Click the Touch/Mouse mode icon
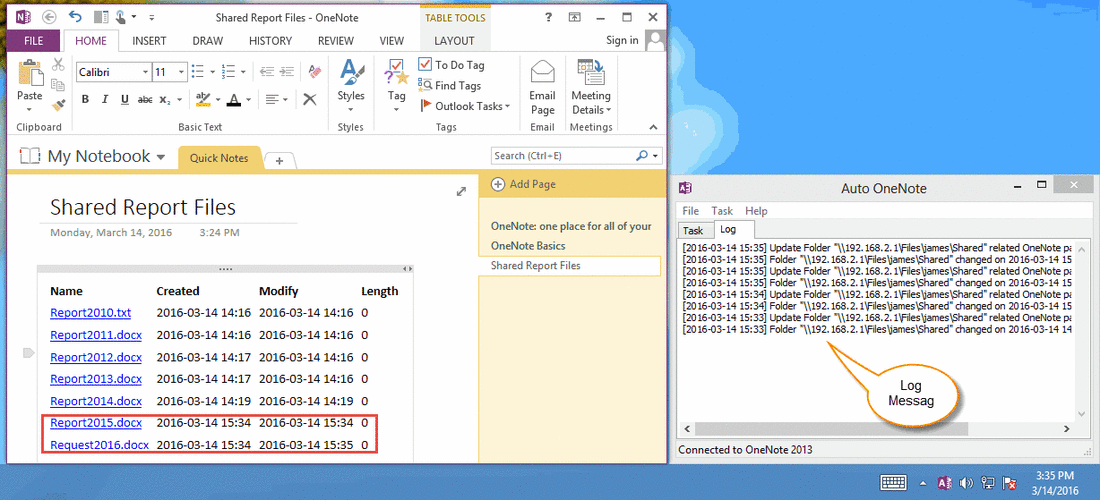 [121, 18]
